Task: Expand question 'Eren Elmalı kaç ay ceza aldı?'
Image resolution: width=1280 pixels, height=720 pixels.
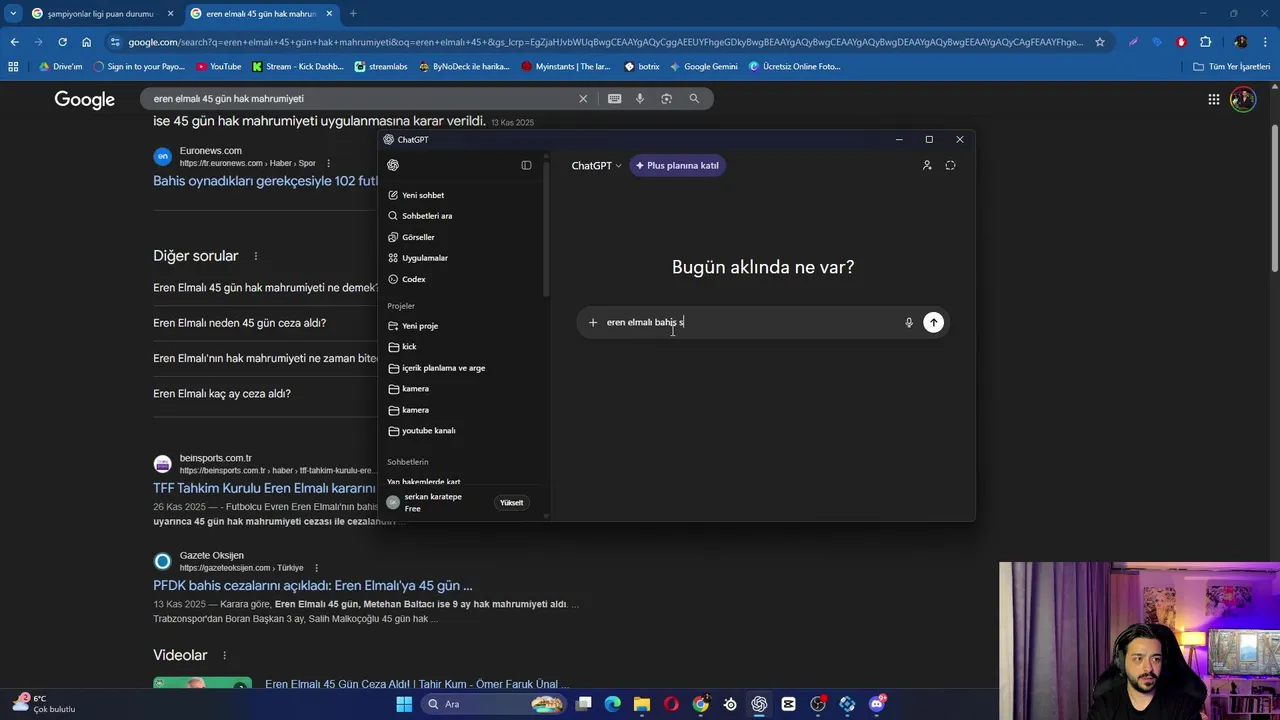Action: (x=222, y=394)
